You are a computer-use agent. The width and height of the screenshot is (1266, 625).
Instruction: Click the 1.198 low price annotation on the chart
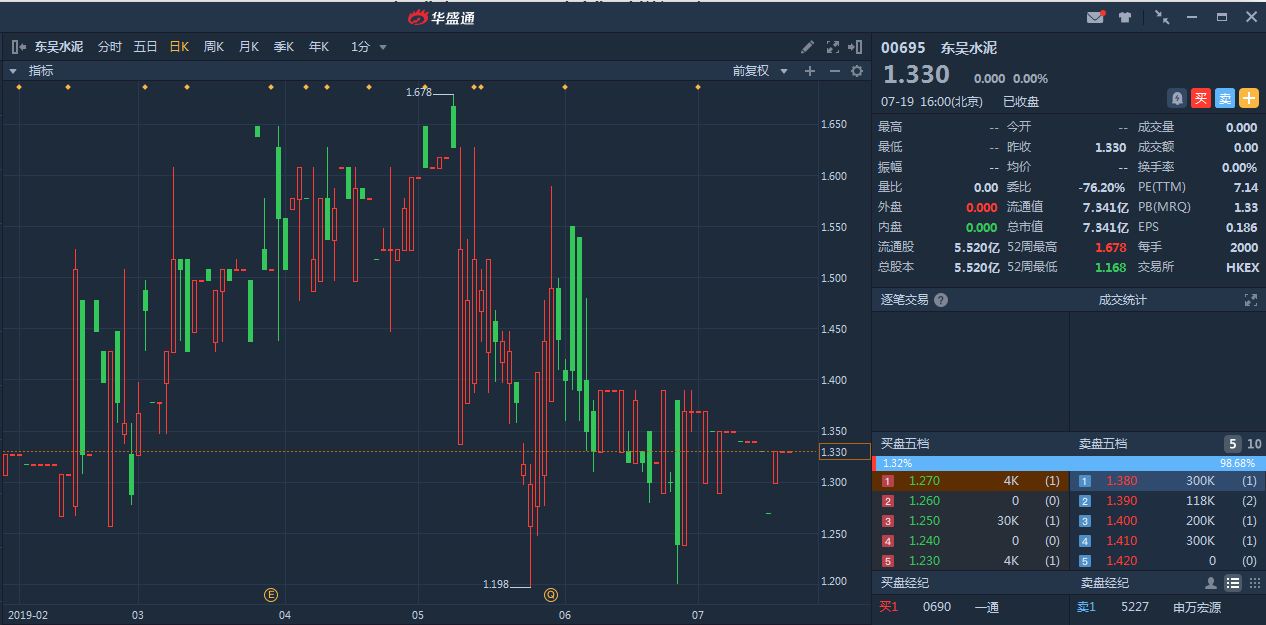(496, 584)
